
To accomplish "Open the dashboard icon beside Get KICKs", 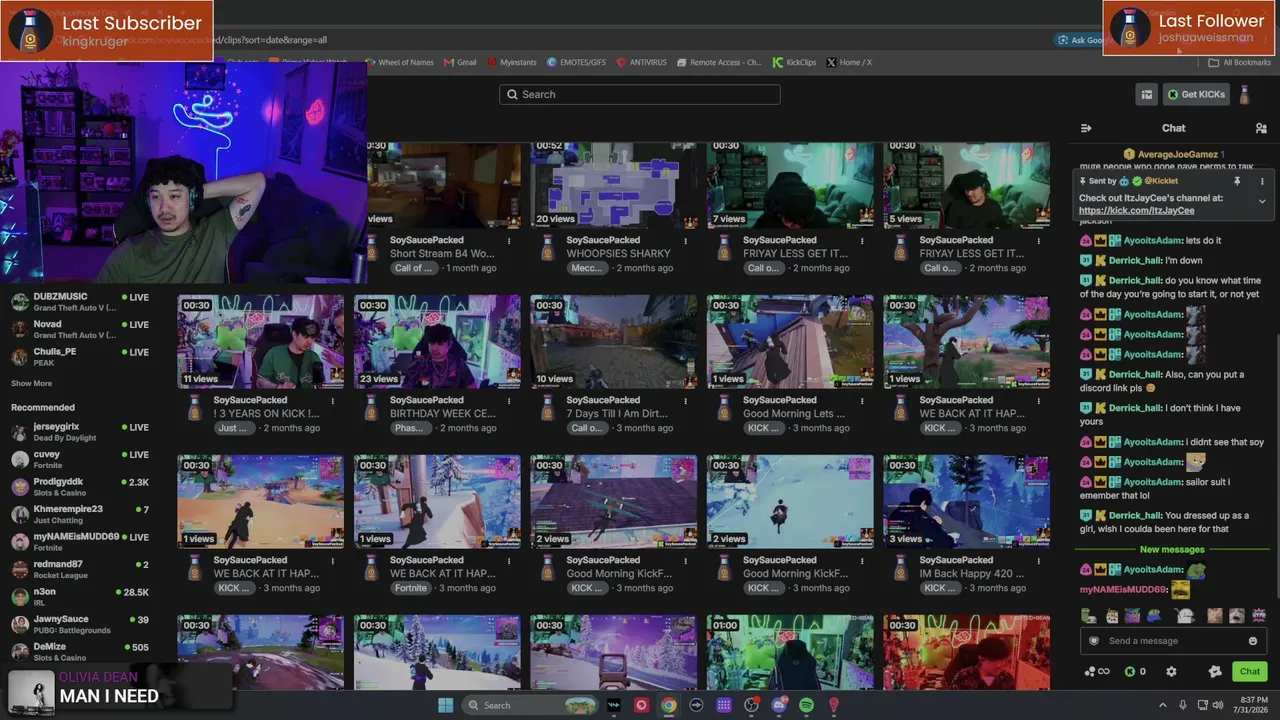I will point(1147,95).
